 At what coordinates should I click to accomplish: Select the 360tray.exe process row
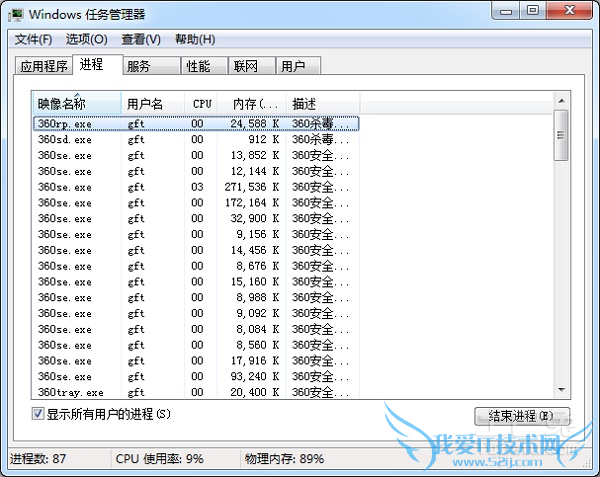pyautogui.click(x=196, y=392)
